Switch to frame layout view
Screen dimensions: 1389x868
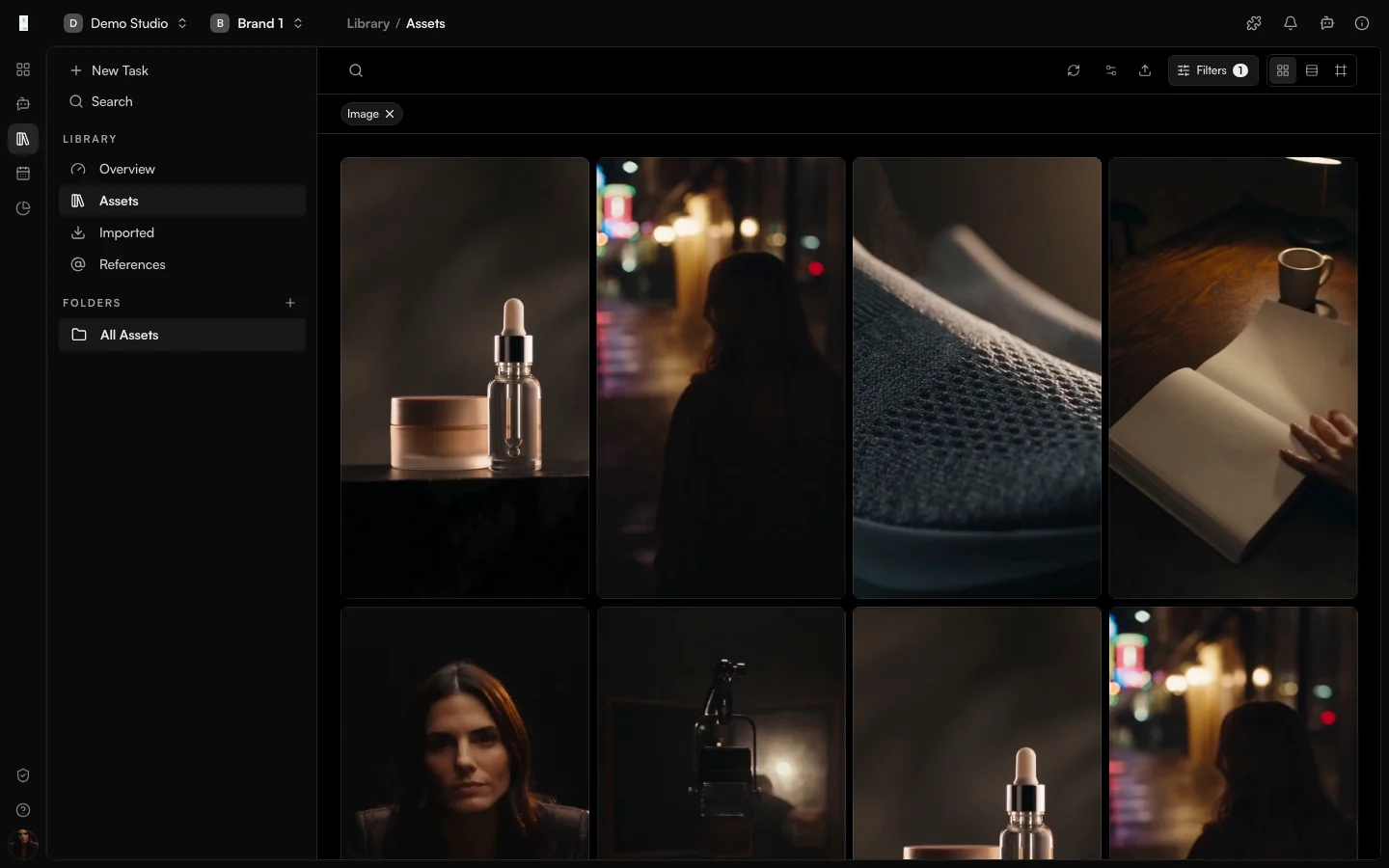coord(1341,70)
